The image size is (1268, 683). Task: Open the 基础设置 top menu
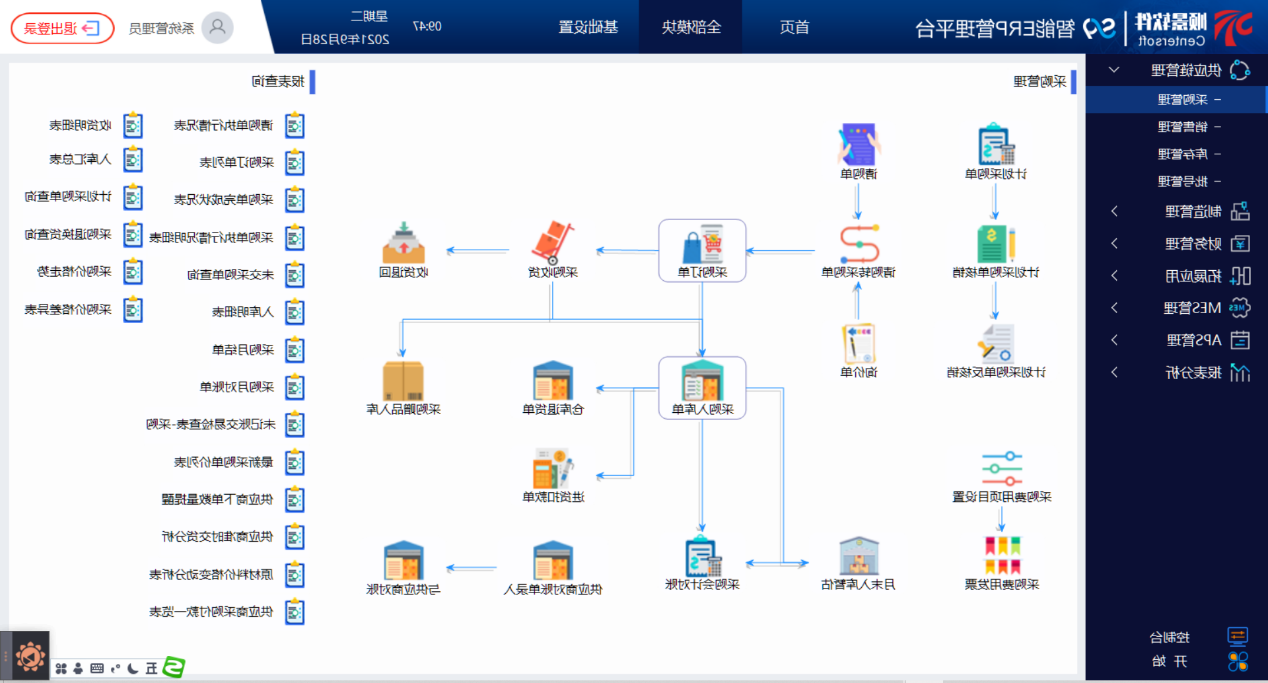(x=588, y=27)
